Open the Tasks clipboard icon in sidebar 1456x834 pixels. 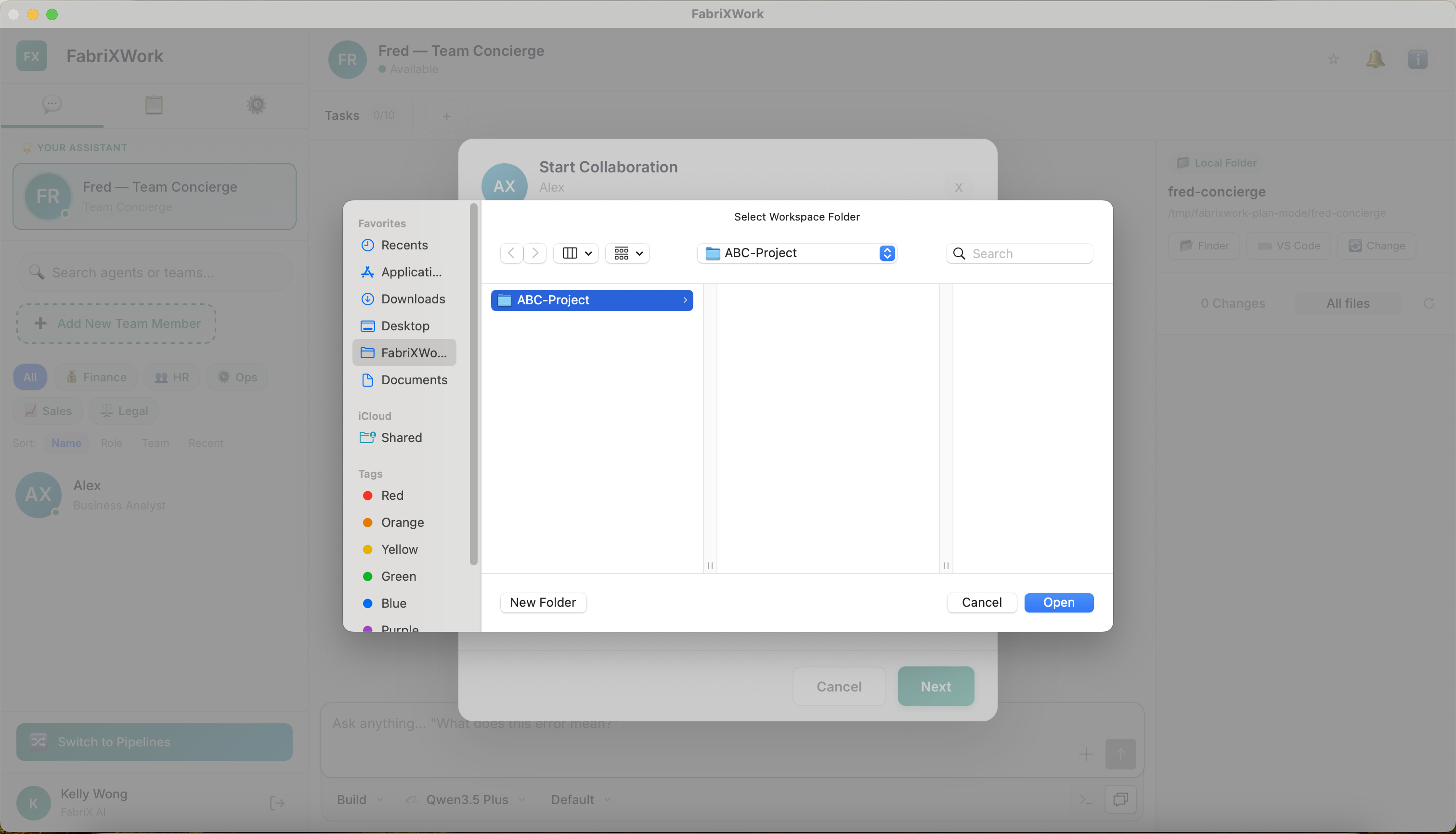pos(154,104)
